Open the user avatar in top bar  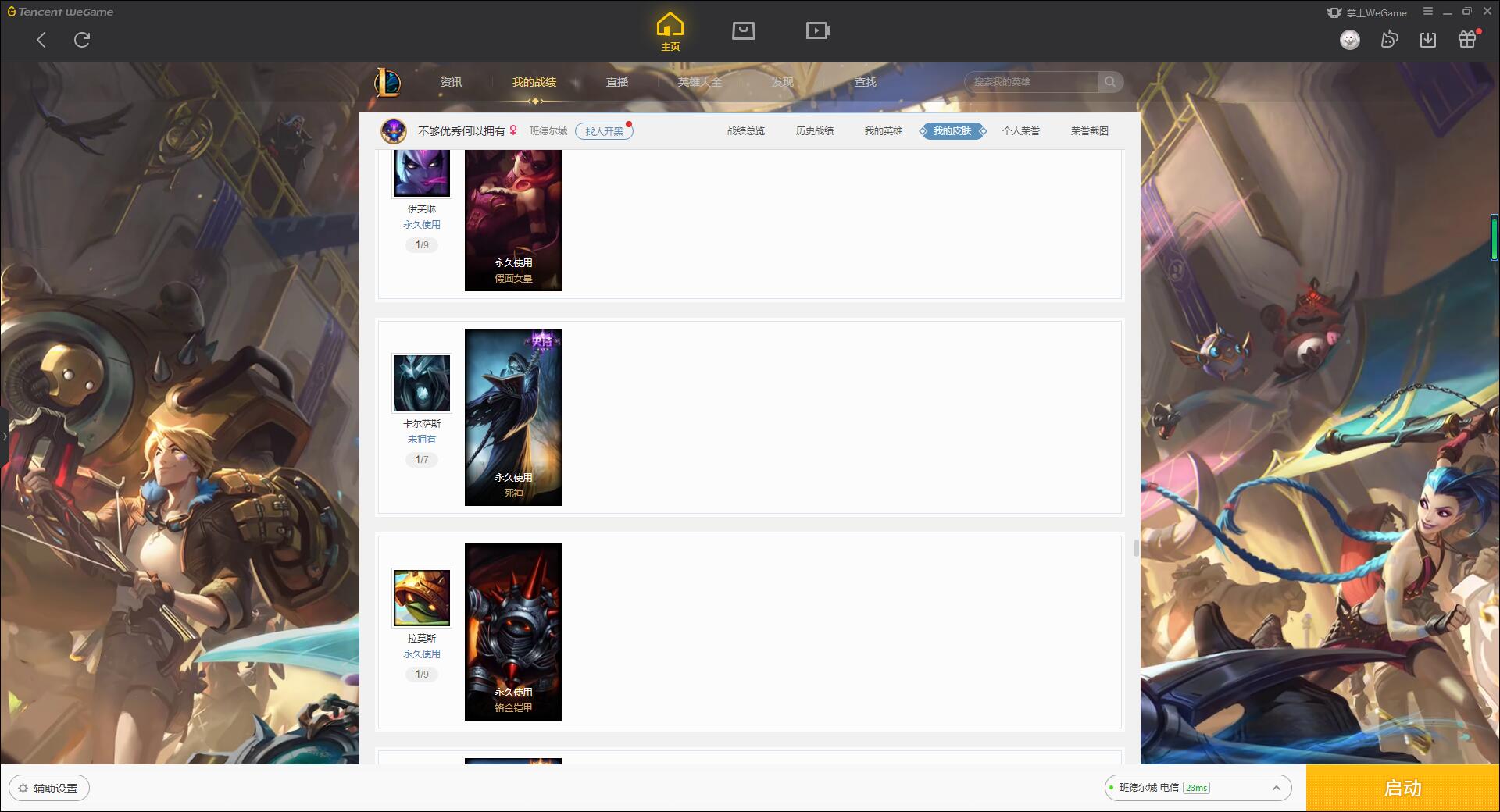click(1349, 39)
